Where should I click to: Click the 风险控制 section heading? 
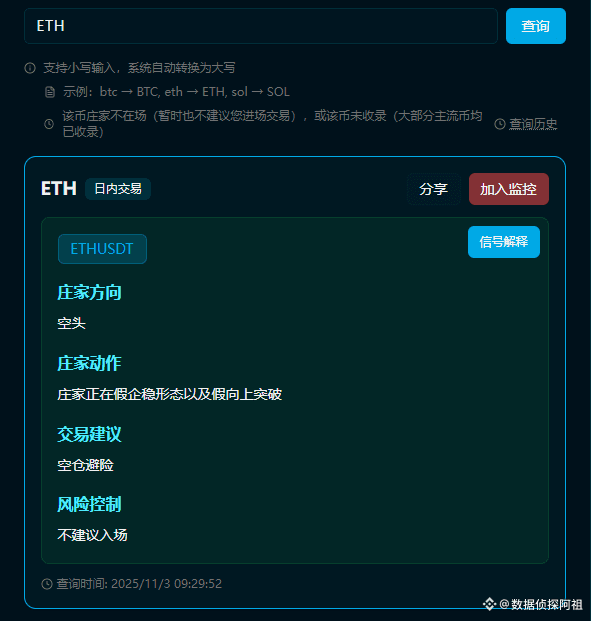89,505
